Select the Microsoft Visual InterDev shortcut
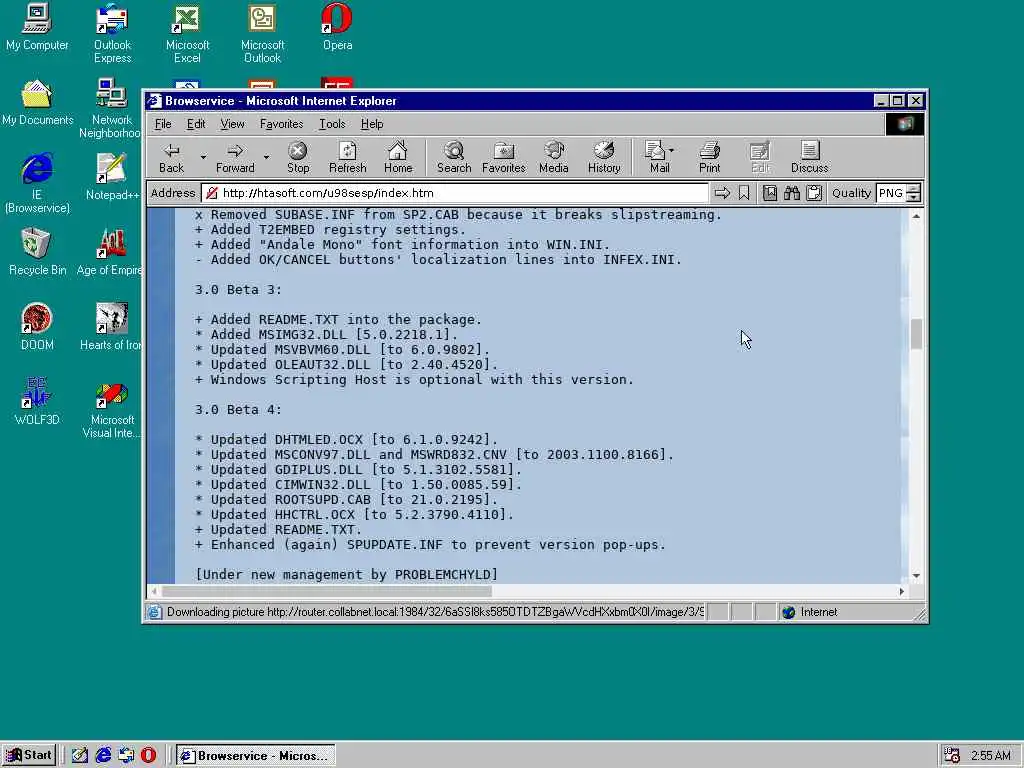Viewport: 1024px width, 768px height. 112,411
